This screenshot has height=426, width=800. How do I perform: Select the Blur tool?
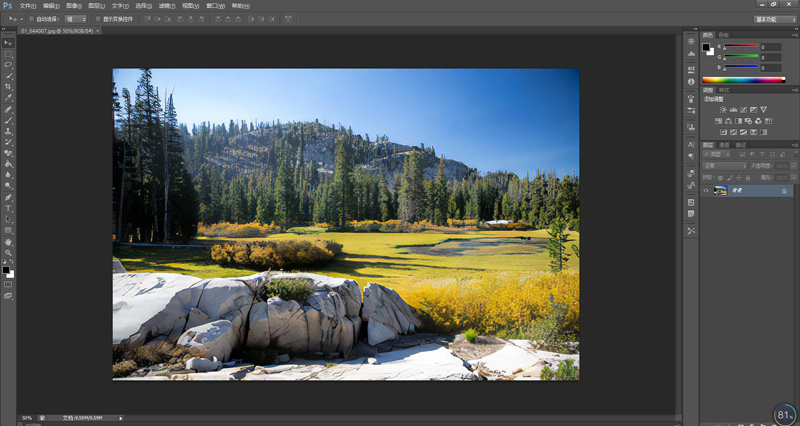8,175
